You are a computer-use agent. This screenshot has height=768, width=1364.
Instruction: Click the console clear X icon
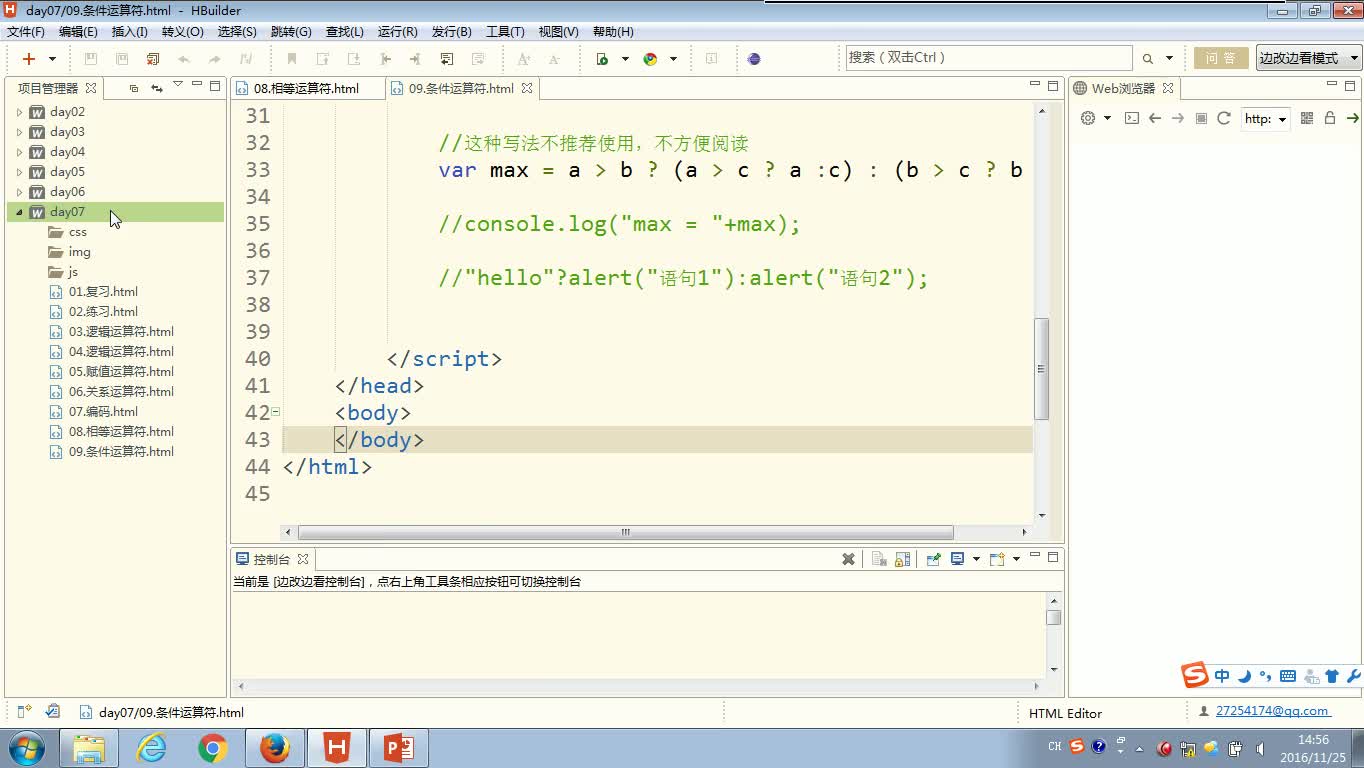tap(848, 559)
